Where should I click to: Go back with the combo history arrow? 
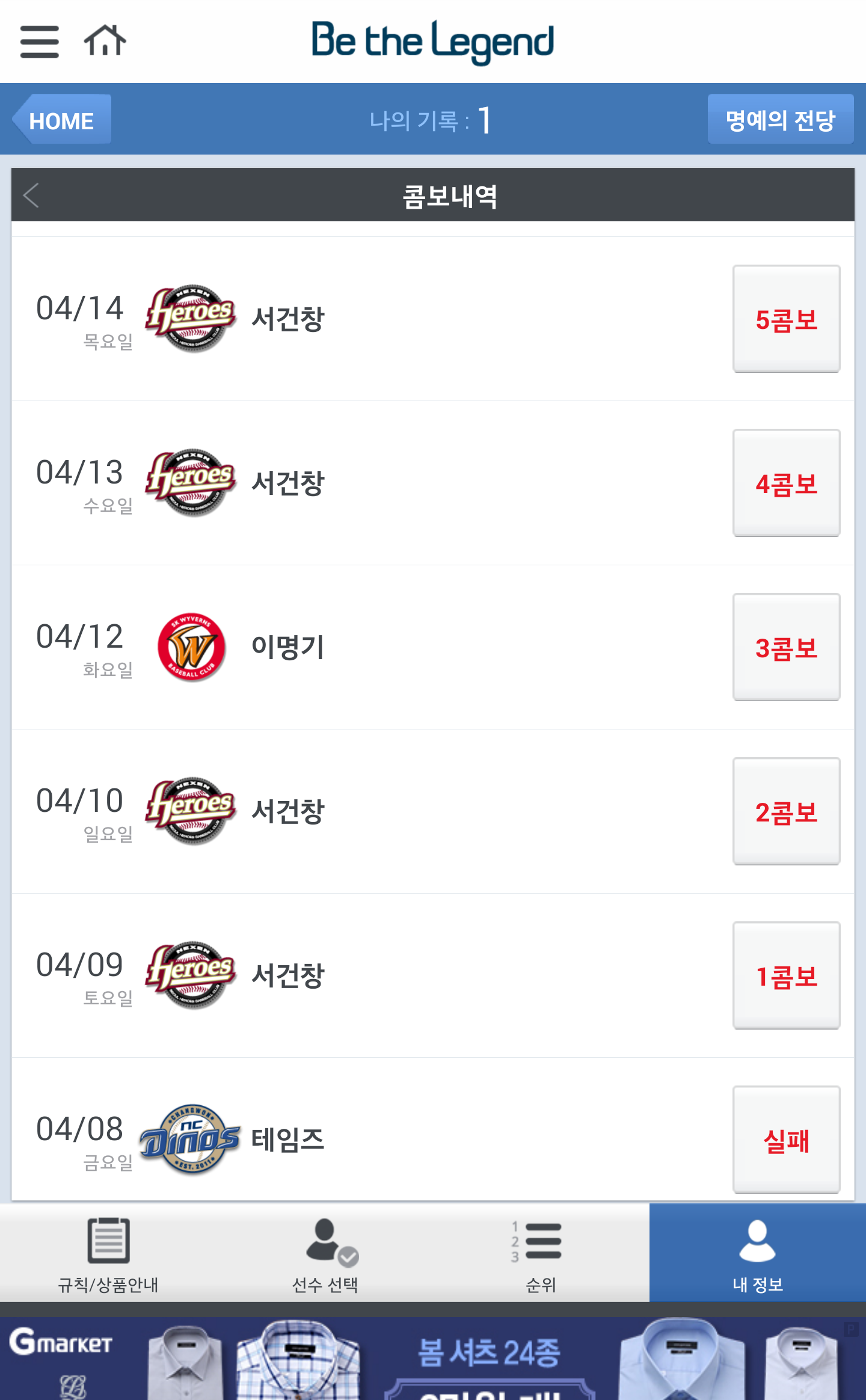(31, 195)
